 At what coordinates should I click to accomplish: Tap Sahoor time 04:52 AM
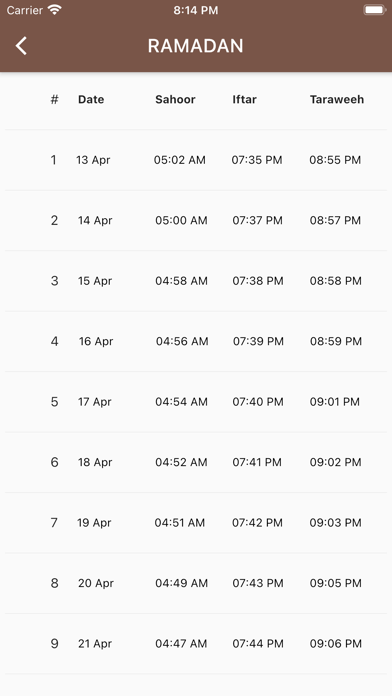tap(181, 462)
